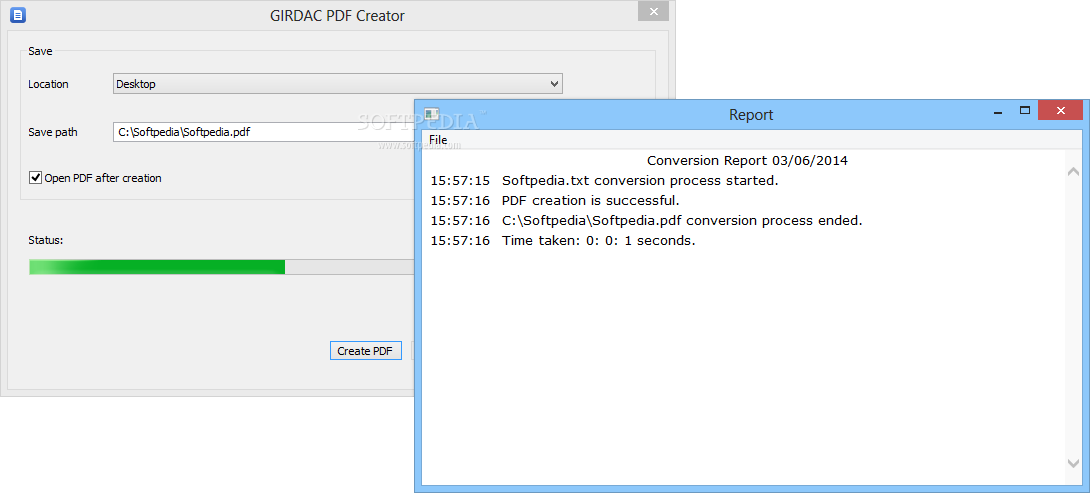Screen dimensions: 1090x493
Task: Close the Report window
Action: point(1060,111)
